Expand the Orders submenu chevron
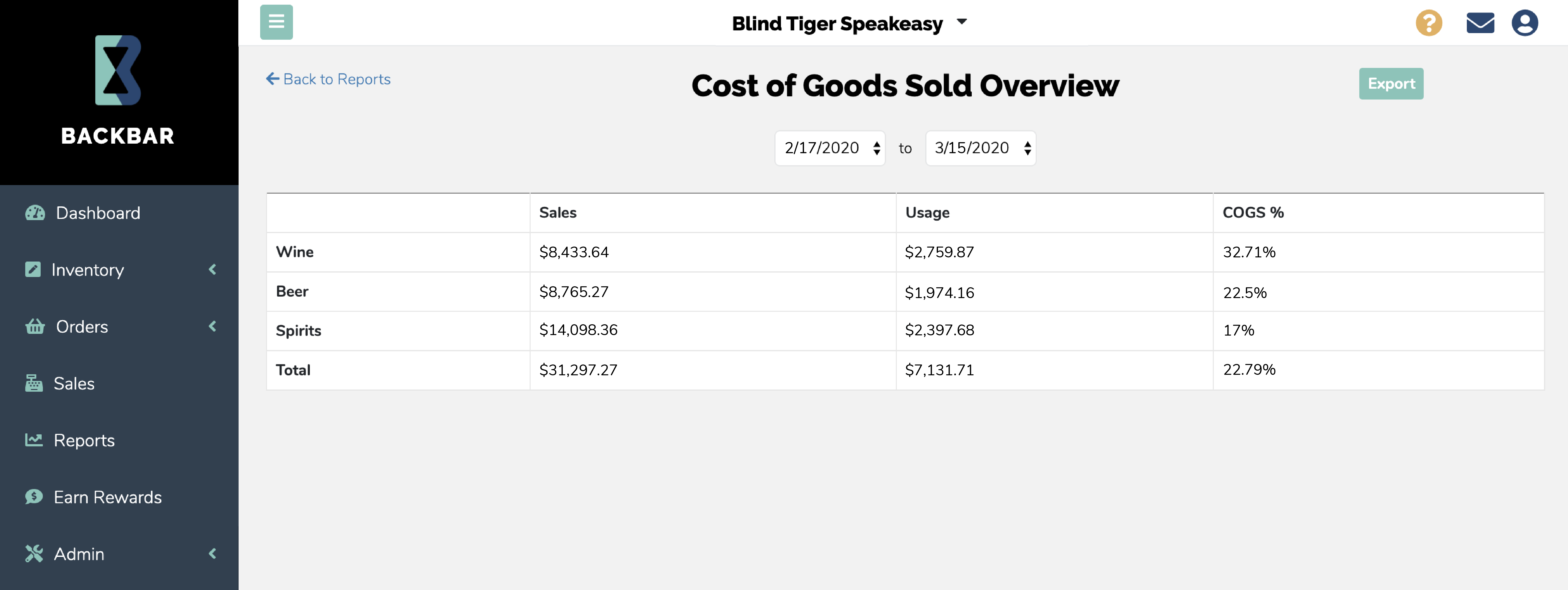The height and width of the screenshot is (590, 1568). 212,326
